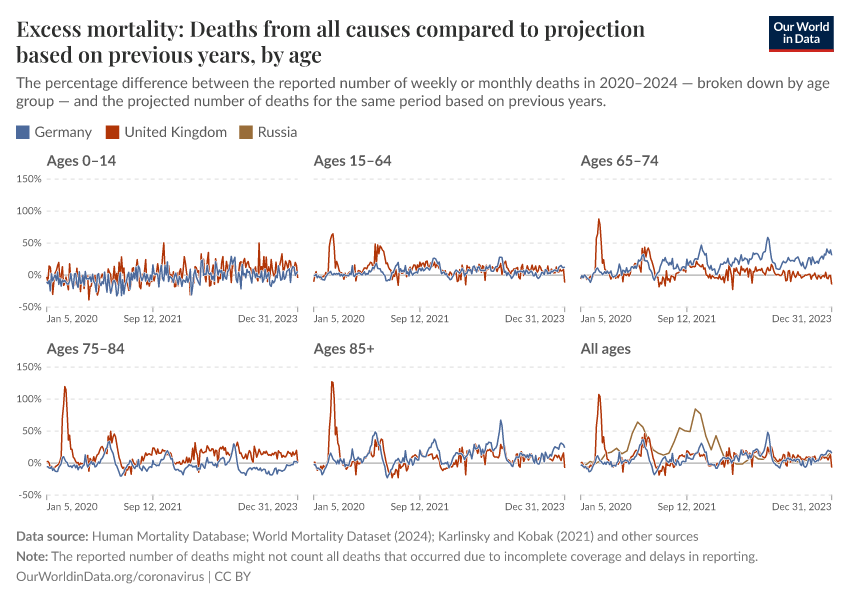Open the OurWorldInData.org/coronavirus link

110,577
